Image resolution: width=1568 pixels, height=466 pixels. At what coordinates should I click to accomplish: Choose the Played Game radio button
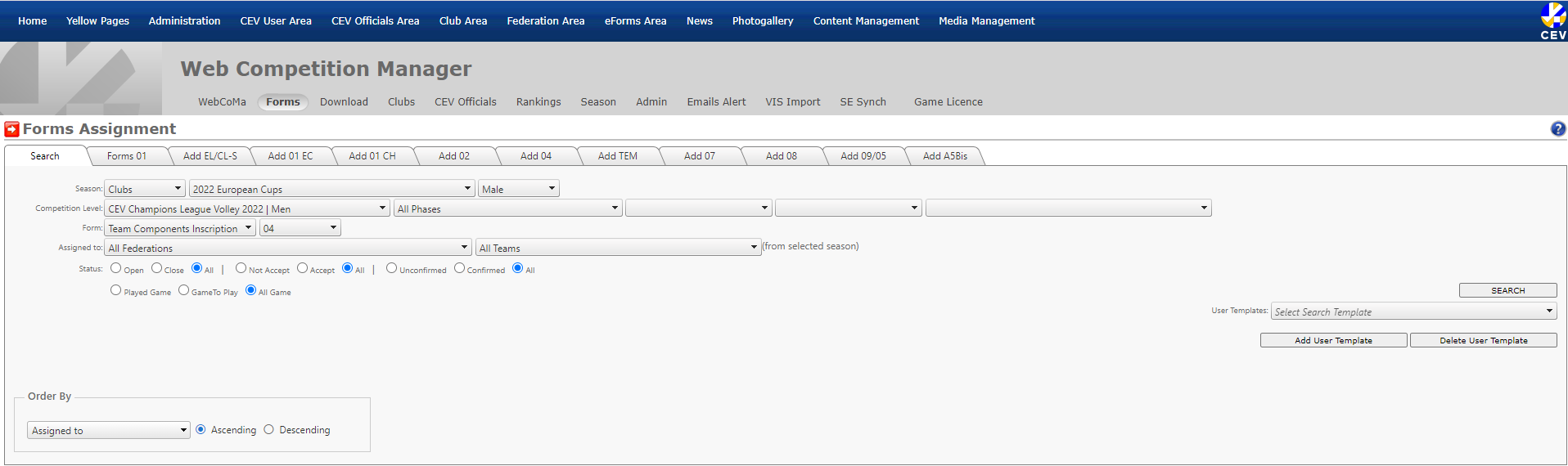point(115,290)
